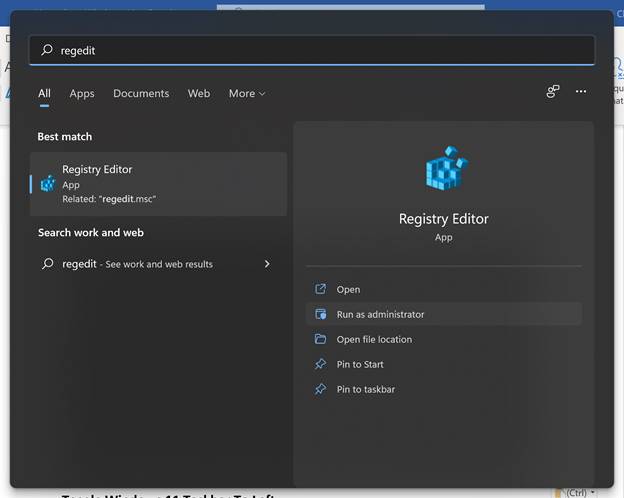Click the search icon beside regedit web result
The image size is (624, 498).
[48, 264]
